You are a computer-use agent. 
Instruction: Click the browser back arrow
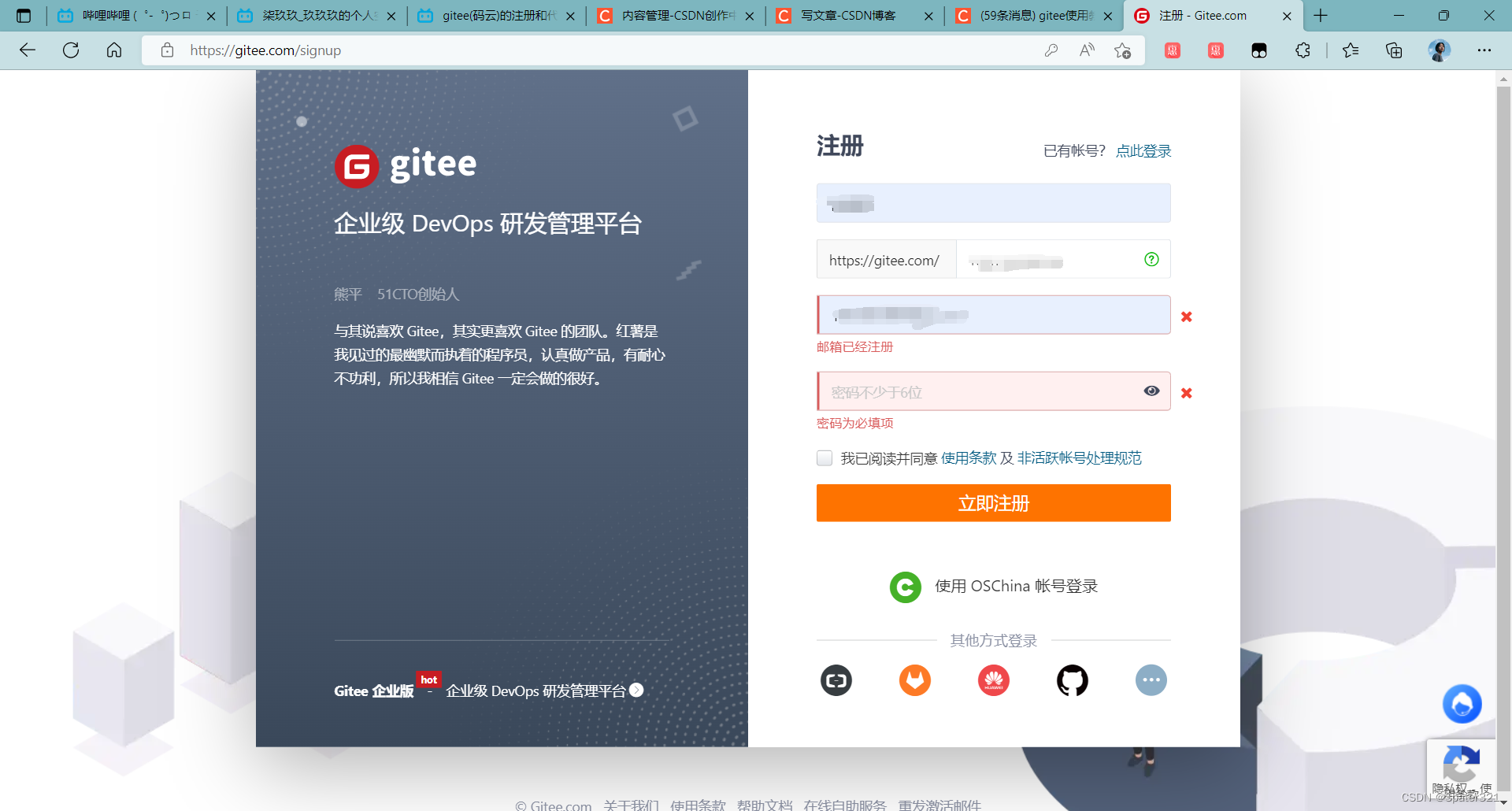point(28,50)
